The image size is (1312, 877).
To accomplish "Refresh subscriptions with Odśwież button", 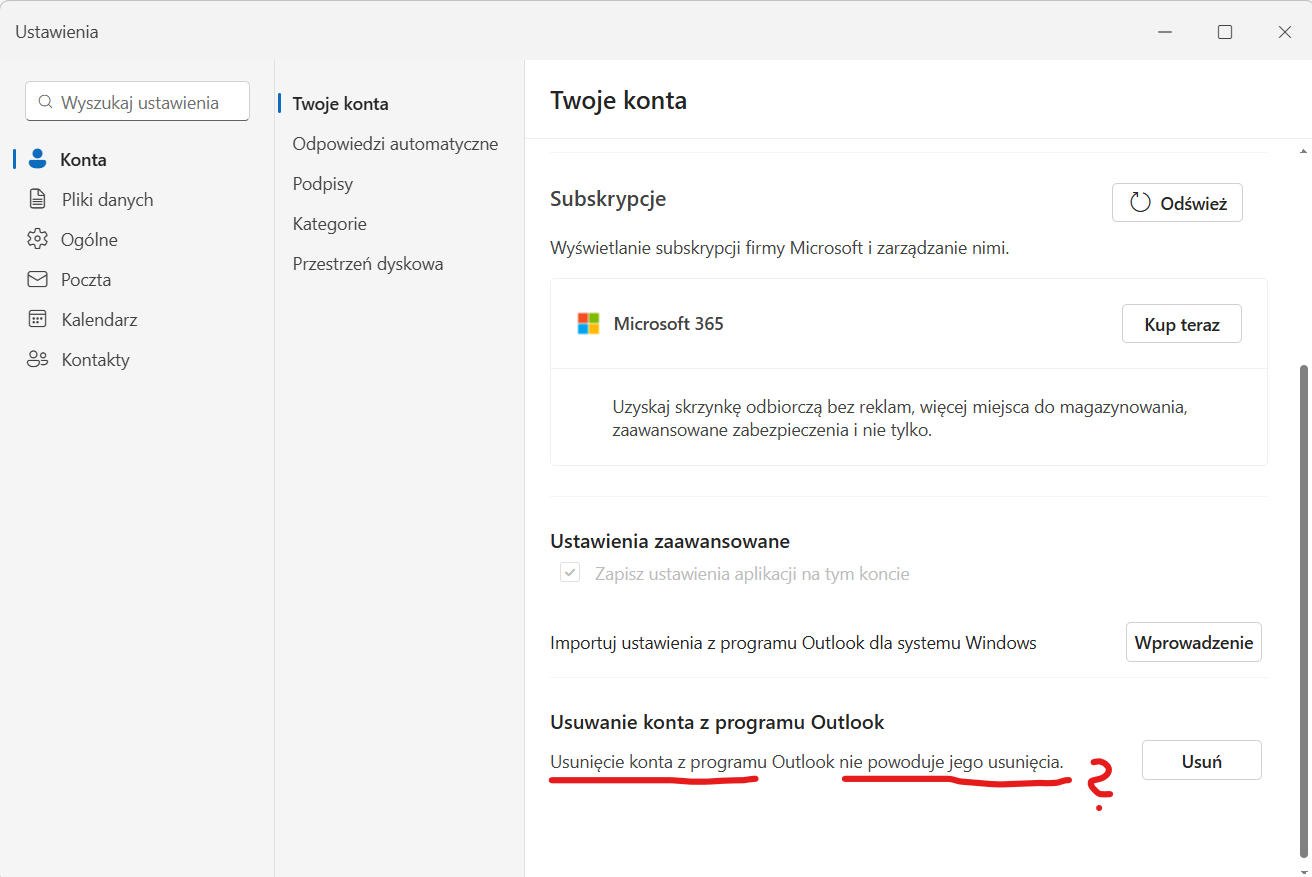I will (x=1177, y=203).
